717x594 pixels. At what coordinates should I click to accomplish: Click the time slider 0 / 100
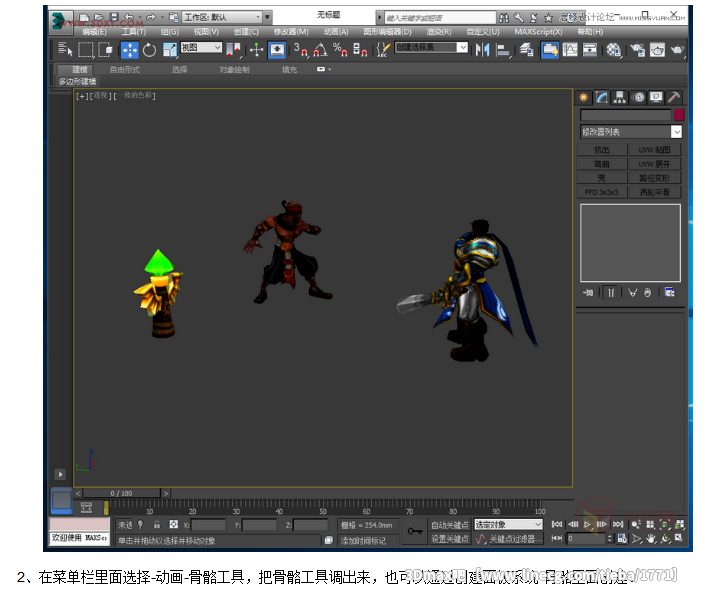pos(121,493)
